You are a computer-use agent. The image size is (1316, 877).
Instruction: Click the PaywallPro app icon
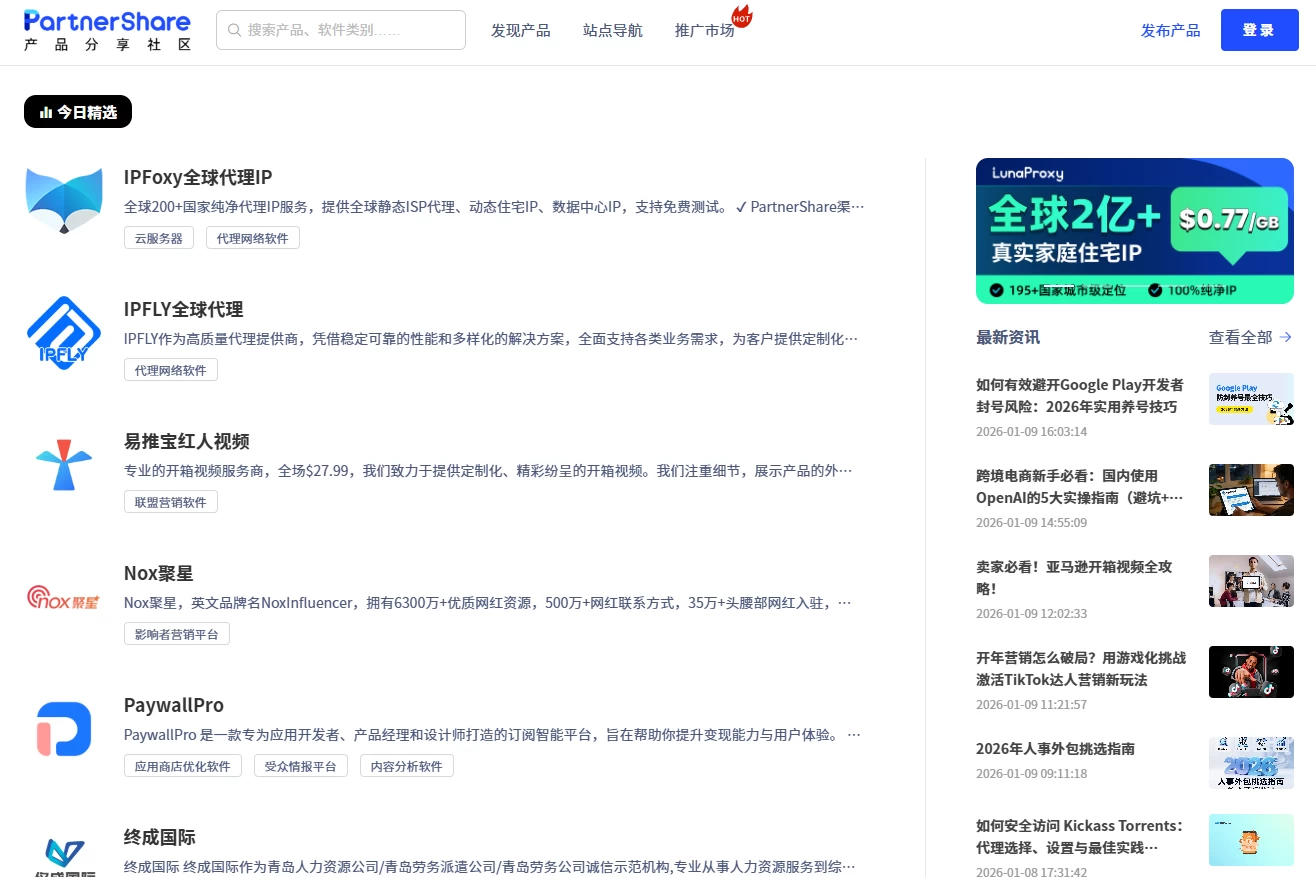coord(64,729)
